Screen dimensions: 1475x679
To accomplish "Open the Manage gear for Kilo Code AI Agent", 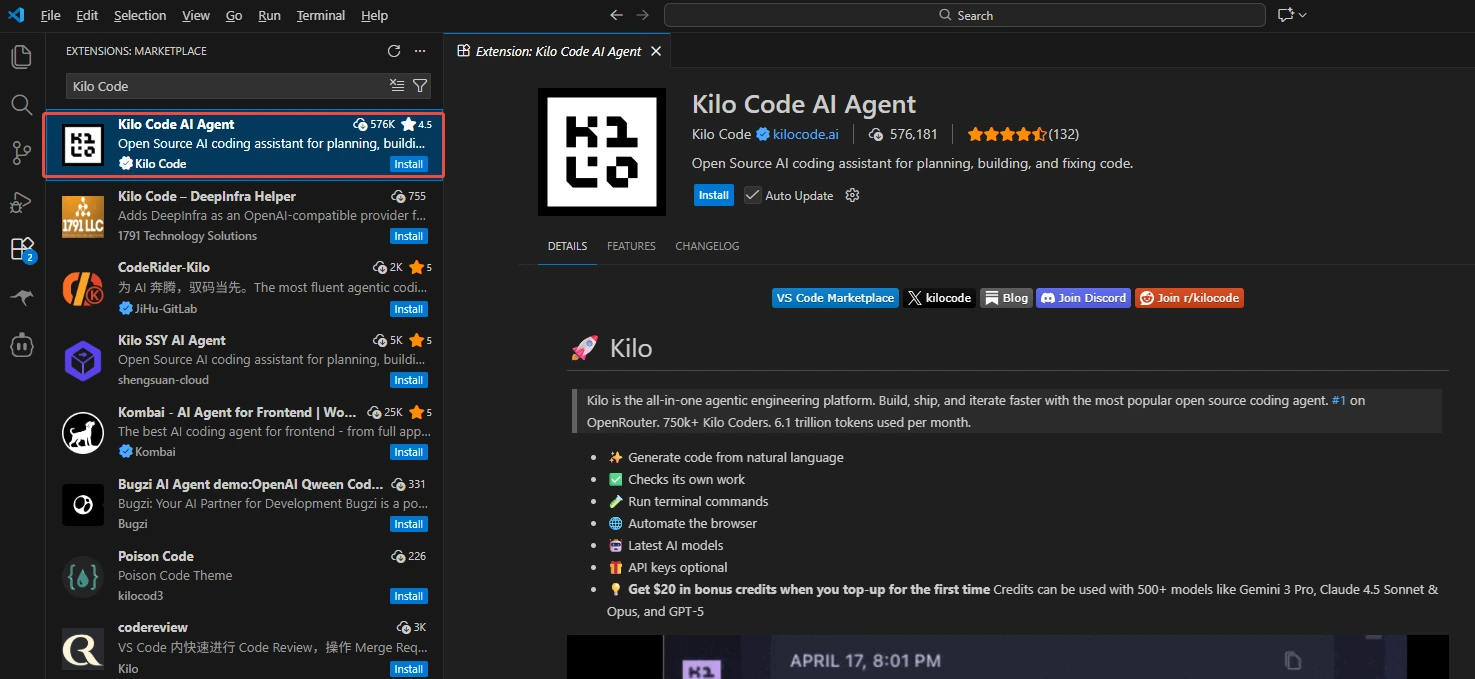I will (851, 195).
